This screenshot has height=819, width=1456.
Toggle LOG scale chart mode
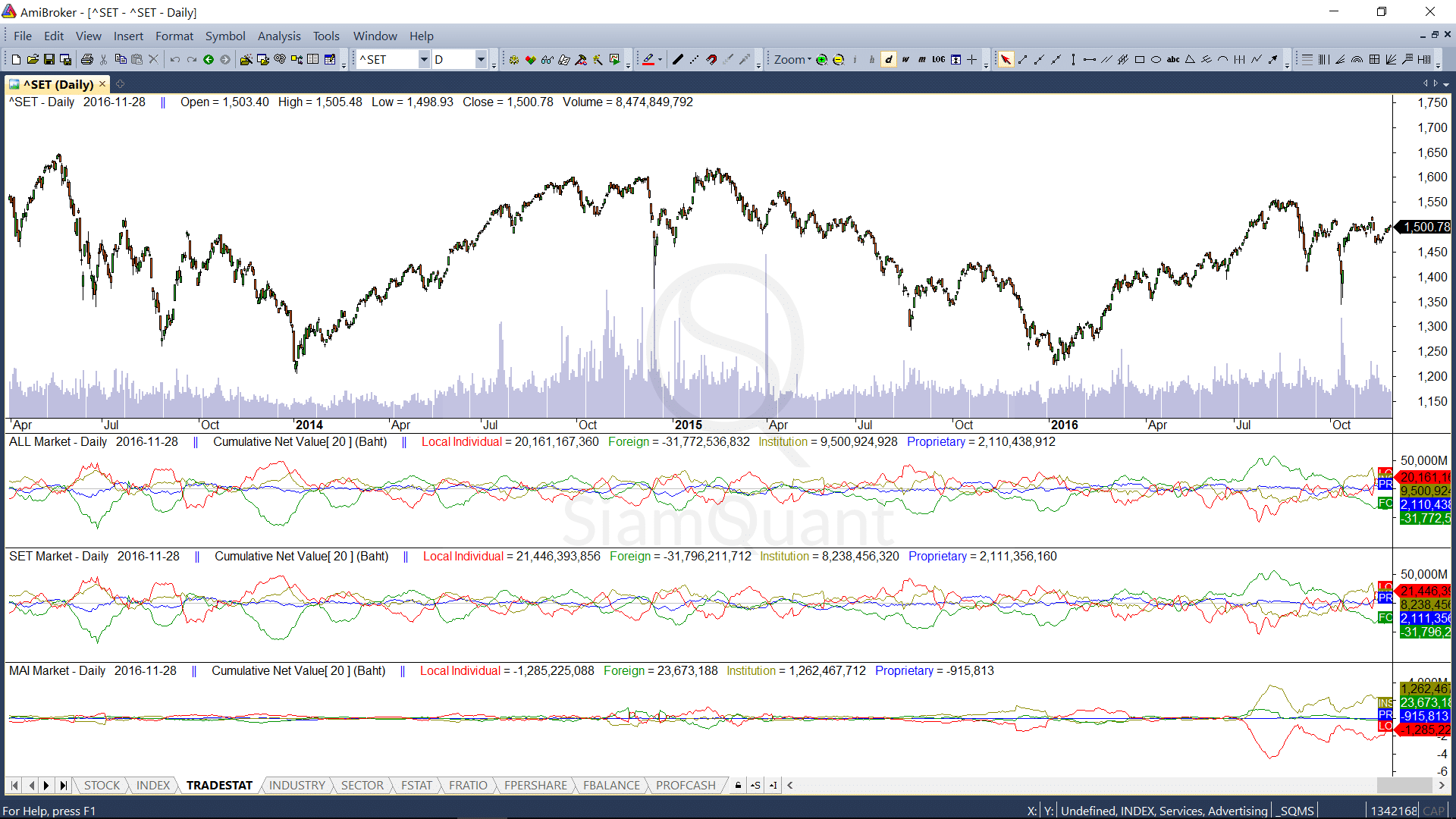coord(938,59)
